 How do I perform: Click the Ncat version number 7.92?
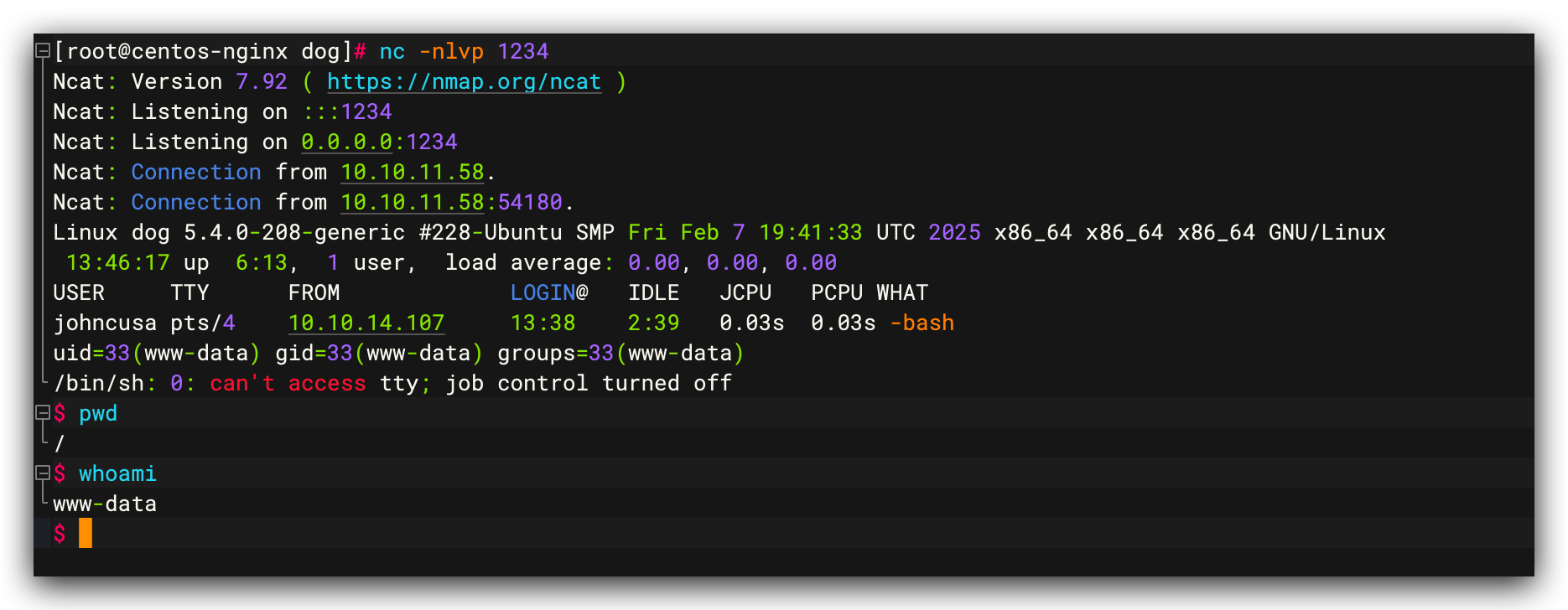262,81
